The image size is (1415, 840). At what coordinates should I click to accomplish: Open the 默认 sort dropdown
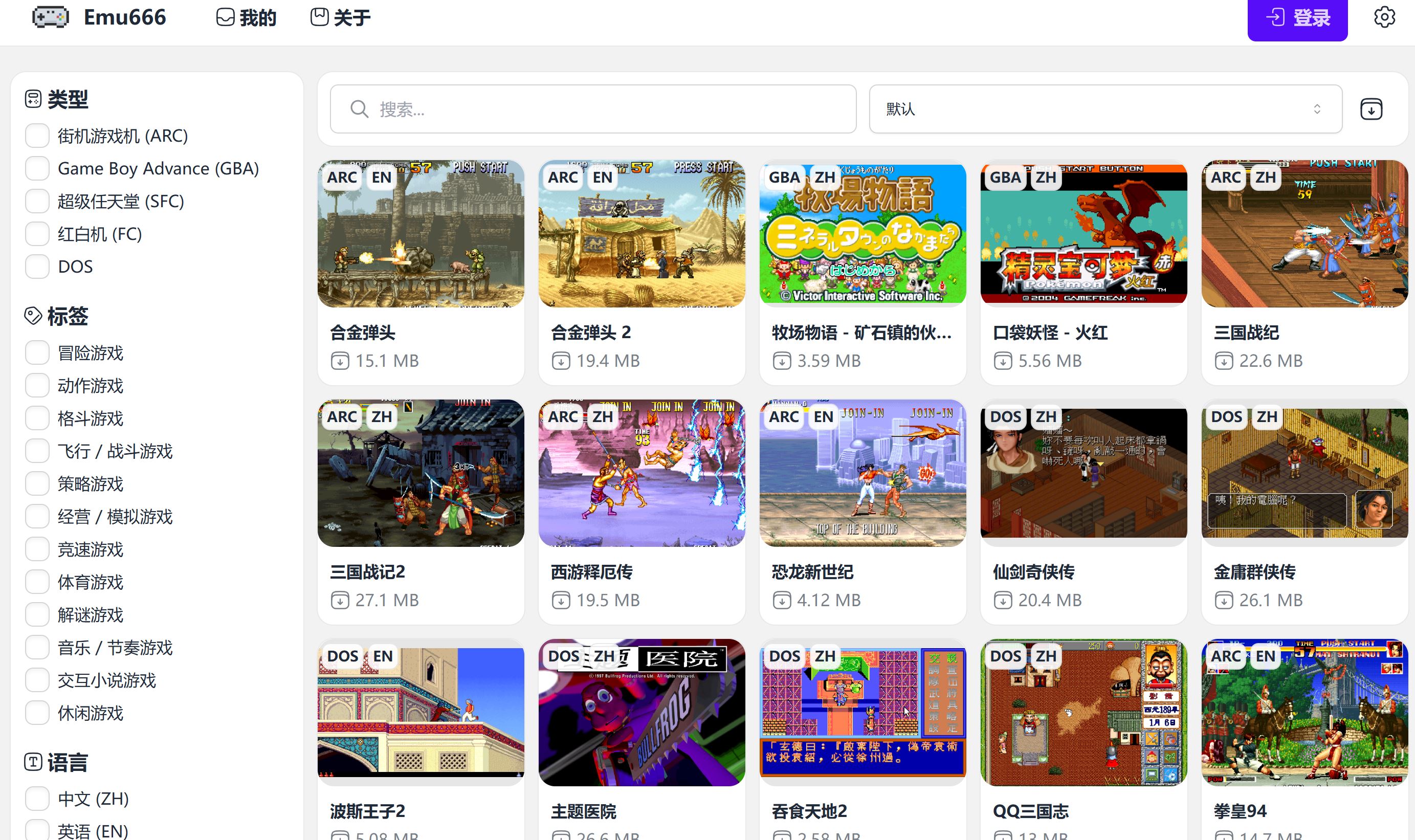pos(1106,109)
